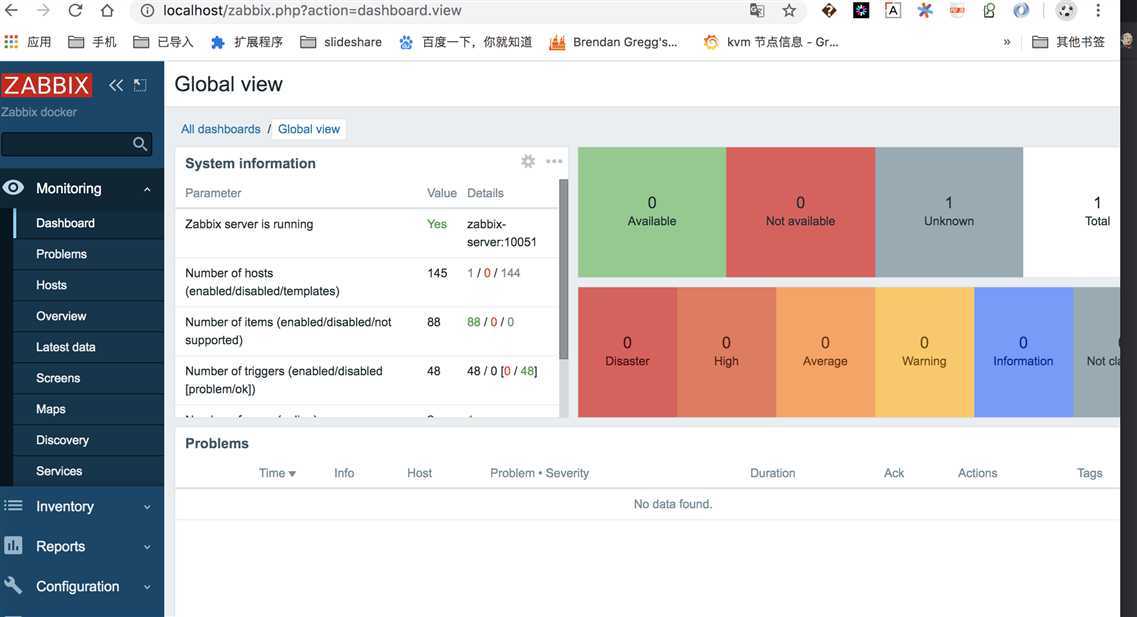Screen dimensions: 1137x617
Task: Click the Zabbix logo
Action: click(46, 85)
